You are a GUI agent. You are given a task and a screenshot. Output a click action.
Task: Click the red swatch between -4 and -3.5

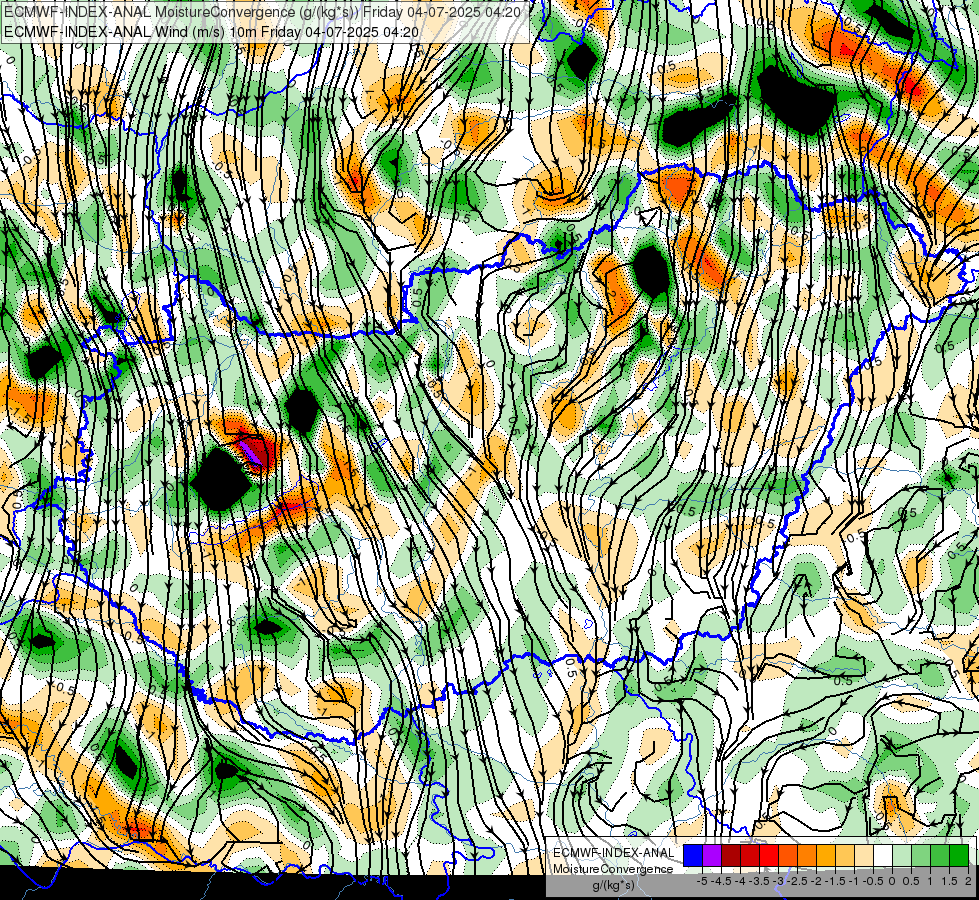[750, 856]
